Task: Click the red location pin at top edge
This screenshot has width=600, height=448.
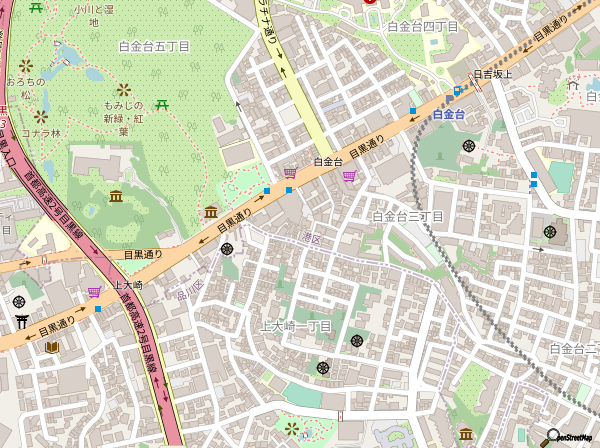Action: [369, 1]
